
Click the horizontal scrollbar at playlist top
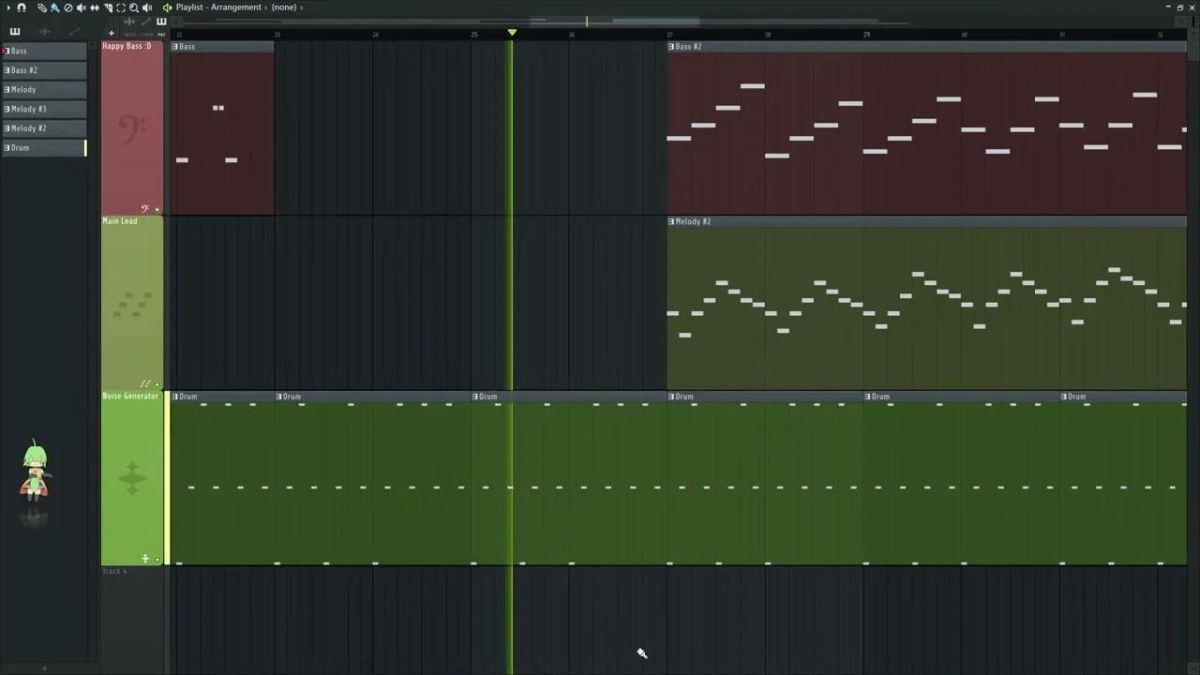680,21
